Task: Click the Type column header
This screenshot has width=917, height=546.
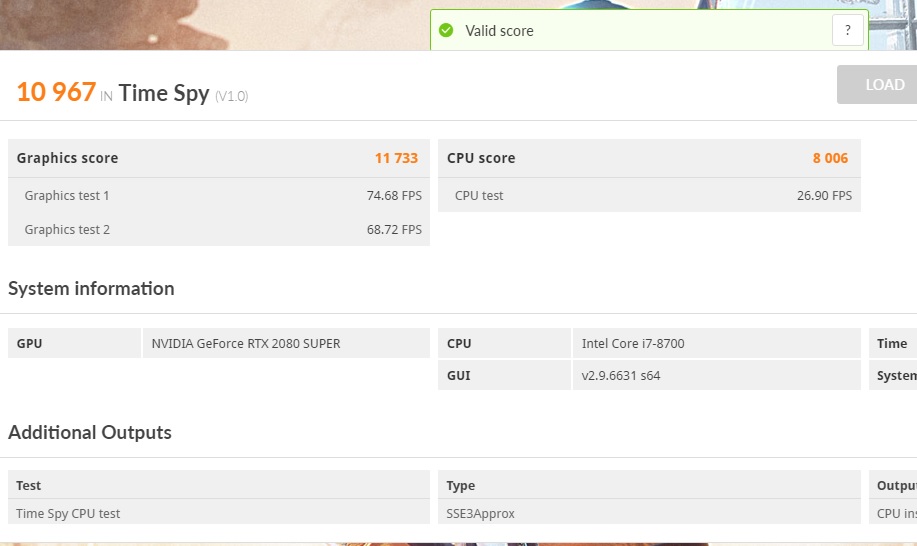Action: [461, 486]
